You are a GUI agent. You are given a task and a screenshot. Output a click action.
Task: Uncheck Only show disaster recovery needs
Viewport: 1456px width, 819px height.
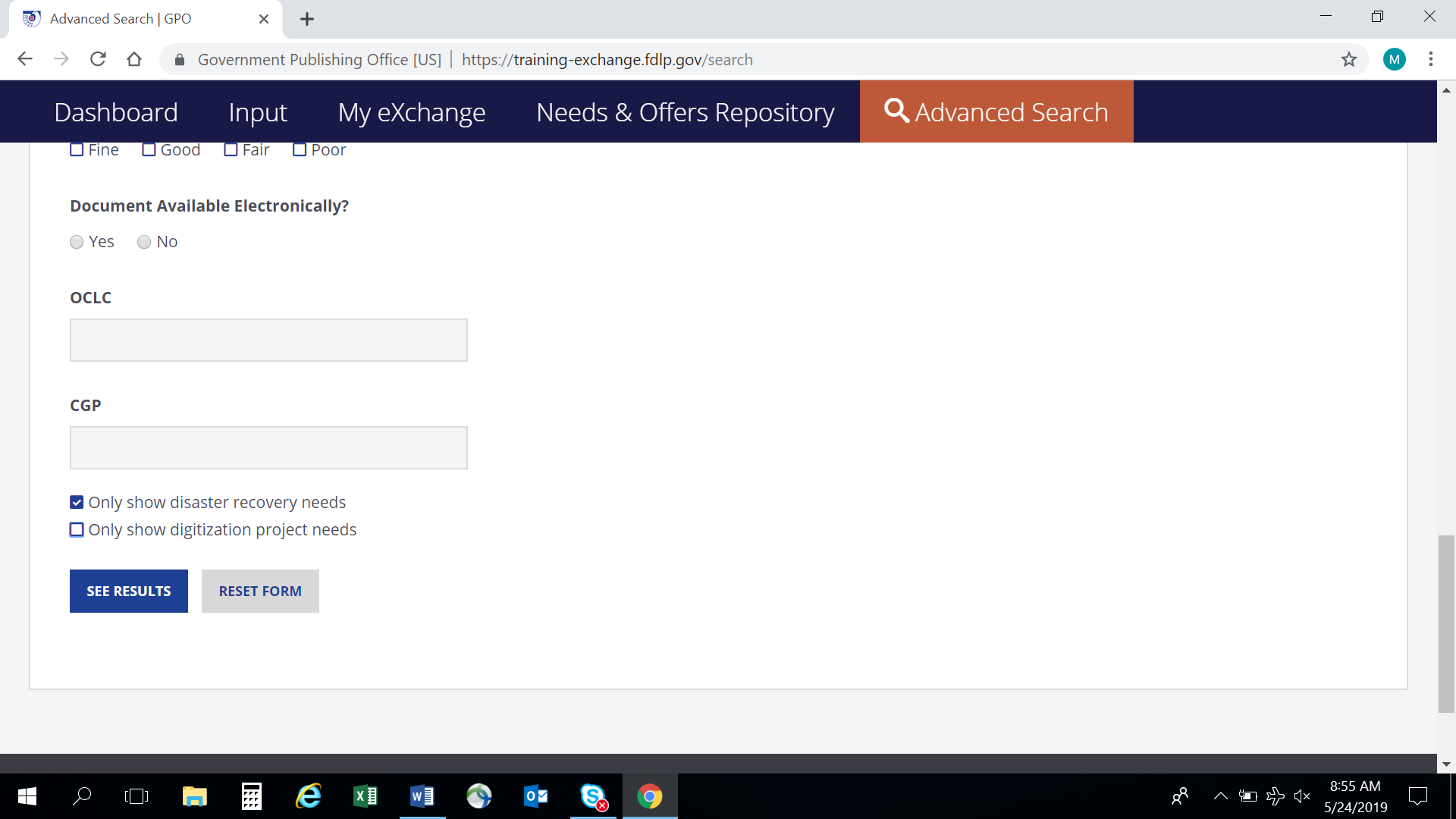77,502
